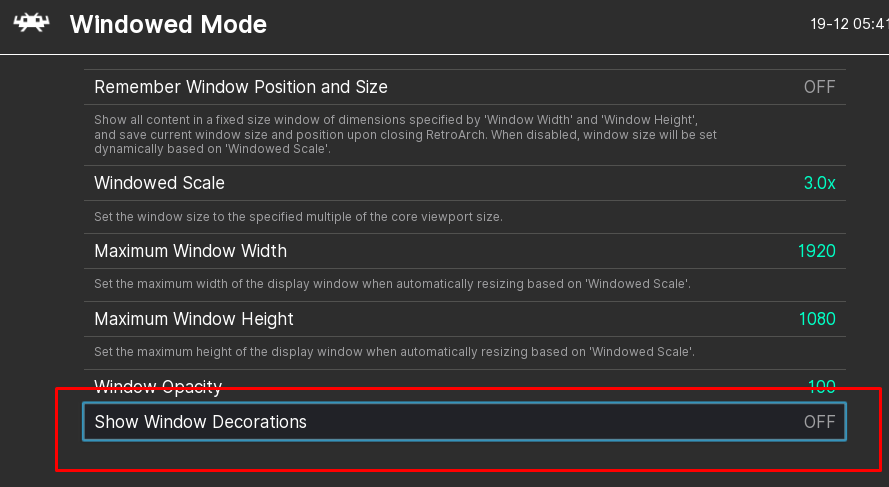Click the fixed size window description text

pyautogui.click(x=405, y=134)
